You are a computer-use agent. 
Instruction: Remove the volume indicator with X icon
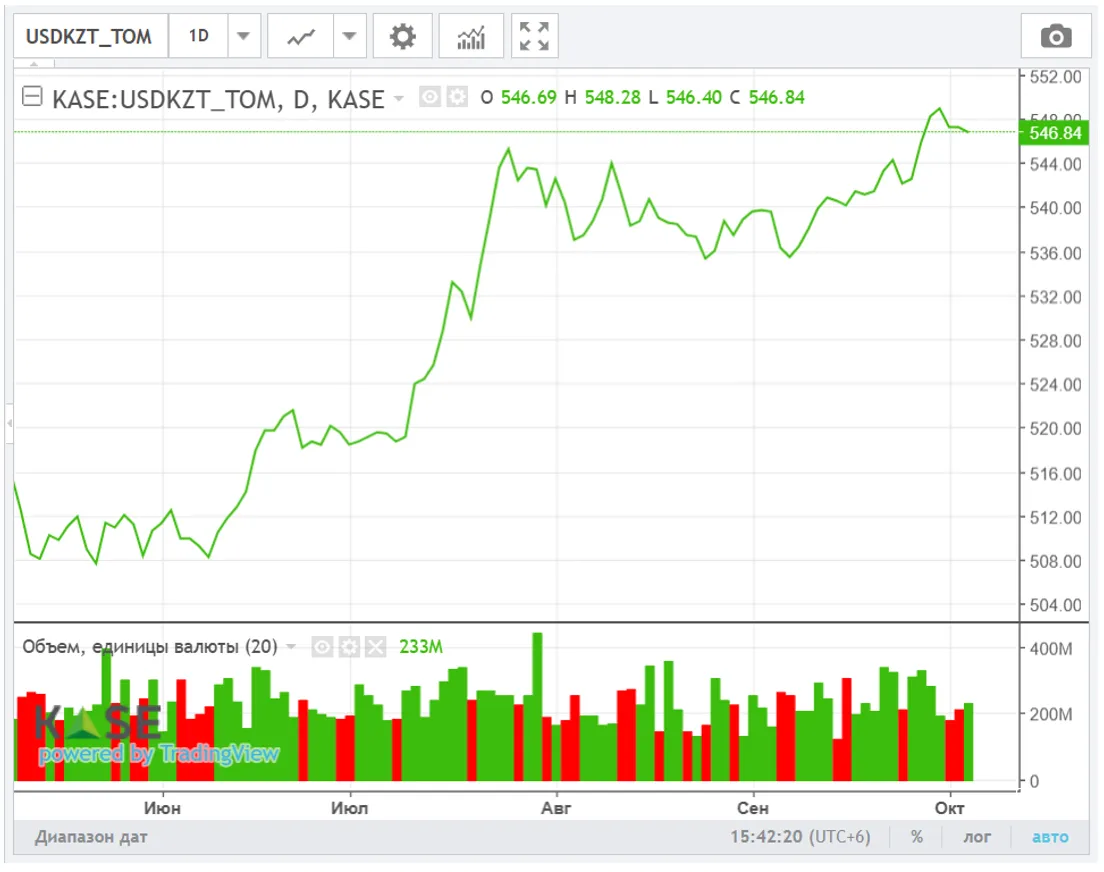[x=375, y=647]
